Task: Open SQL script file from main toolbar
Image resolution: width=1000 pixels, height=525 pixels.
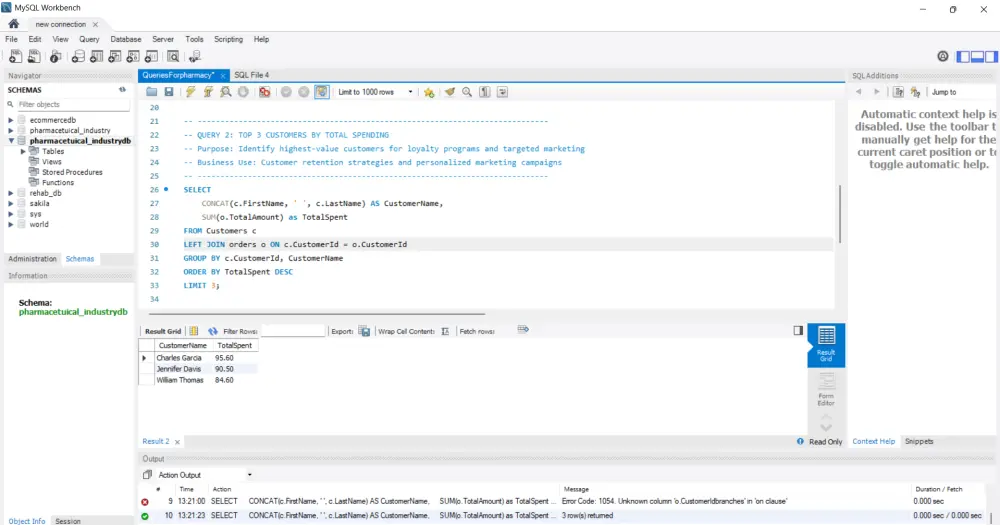Action: point(34,57)
